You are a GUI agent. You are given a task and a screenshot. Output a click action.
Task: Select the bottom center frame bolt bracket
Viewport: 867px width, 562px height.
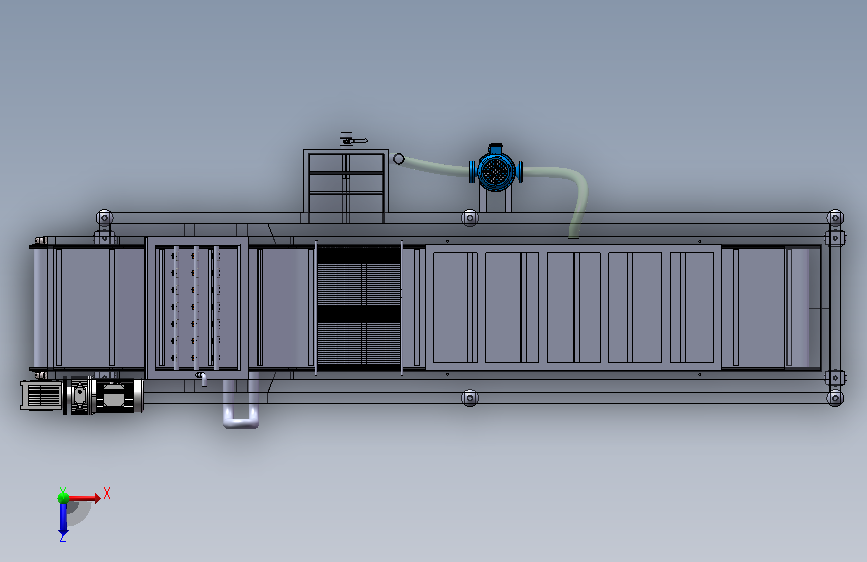click(x=469, y=397)
